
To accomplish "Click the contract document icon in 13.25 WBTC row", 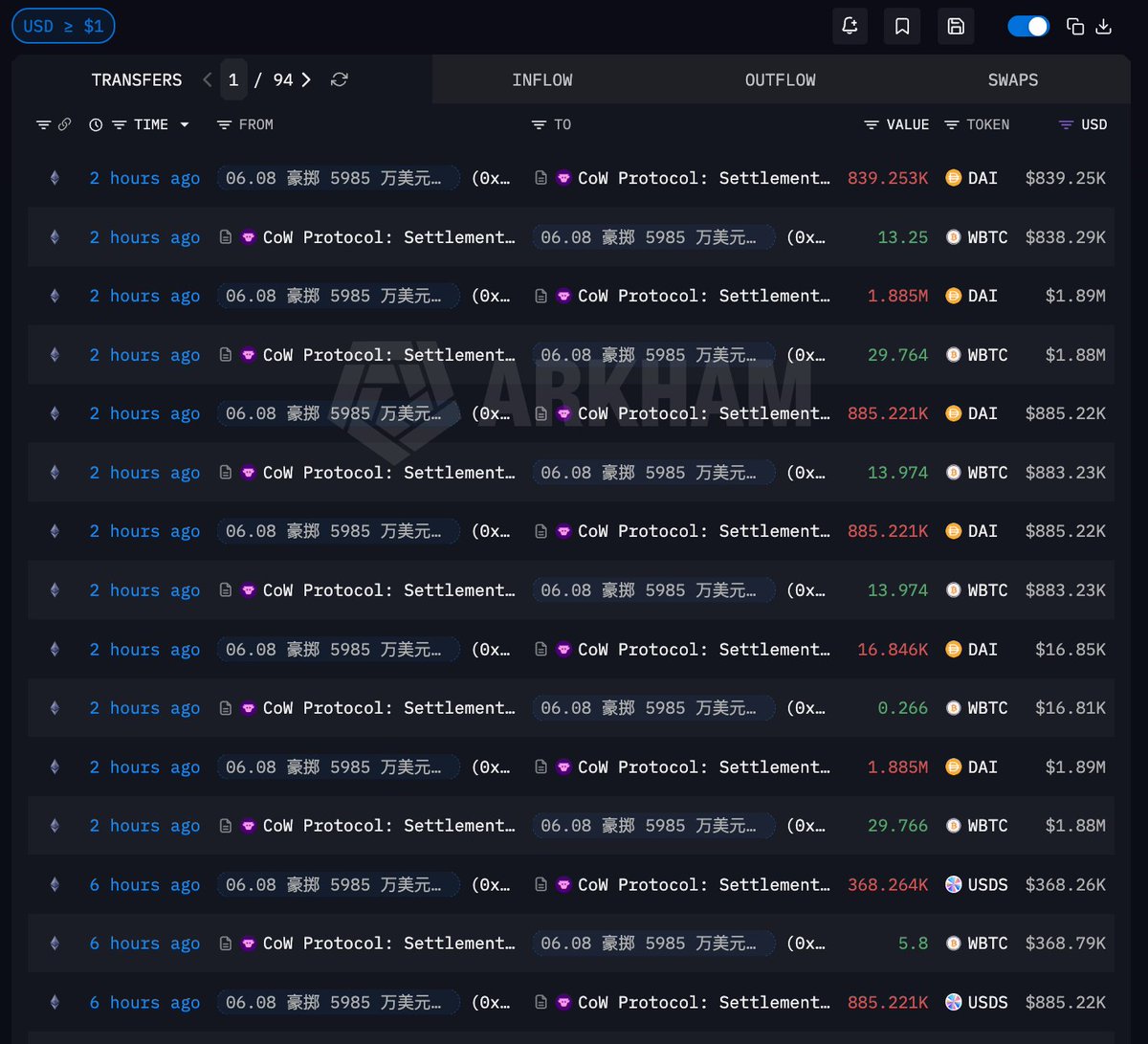I will point(226,237).
